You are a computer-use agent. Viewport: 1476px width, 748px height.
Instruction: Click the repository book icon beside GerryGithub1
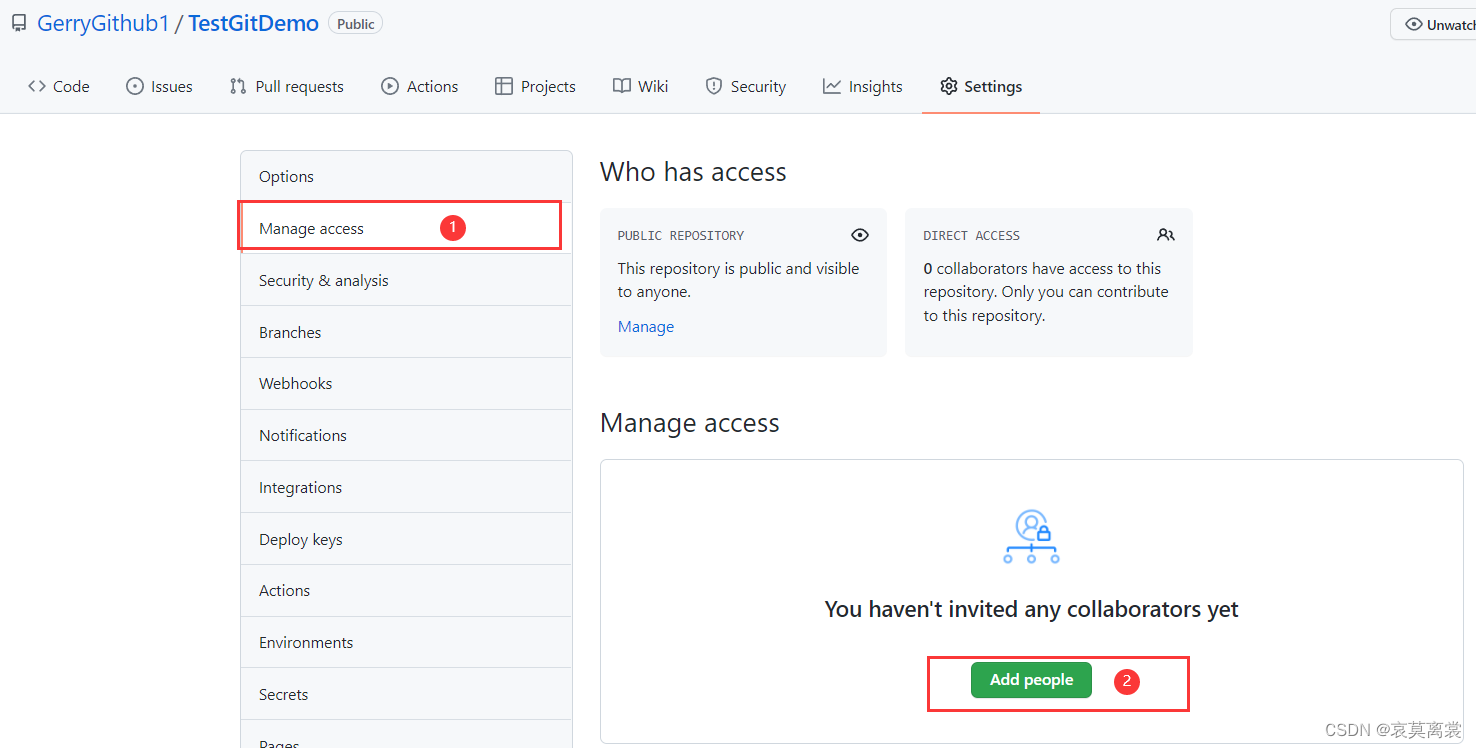pos(19,23)
